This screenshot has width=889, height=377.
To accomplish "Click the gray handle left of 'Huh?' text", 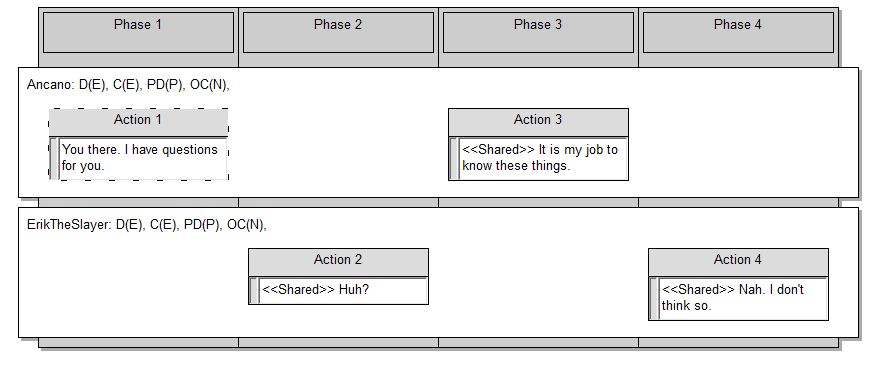I will [254, 290].
